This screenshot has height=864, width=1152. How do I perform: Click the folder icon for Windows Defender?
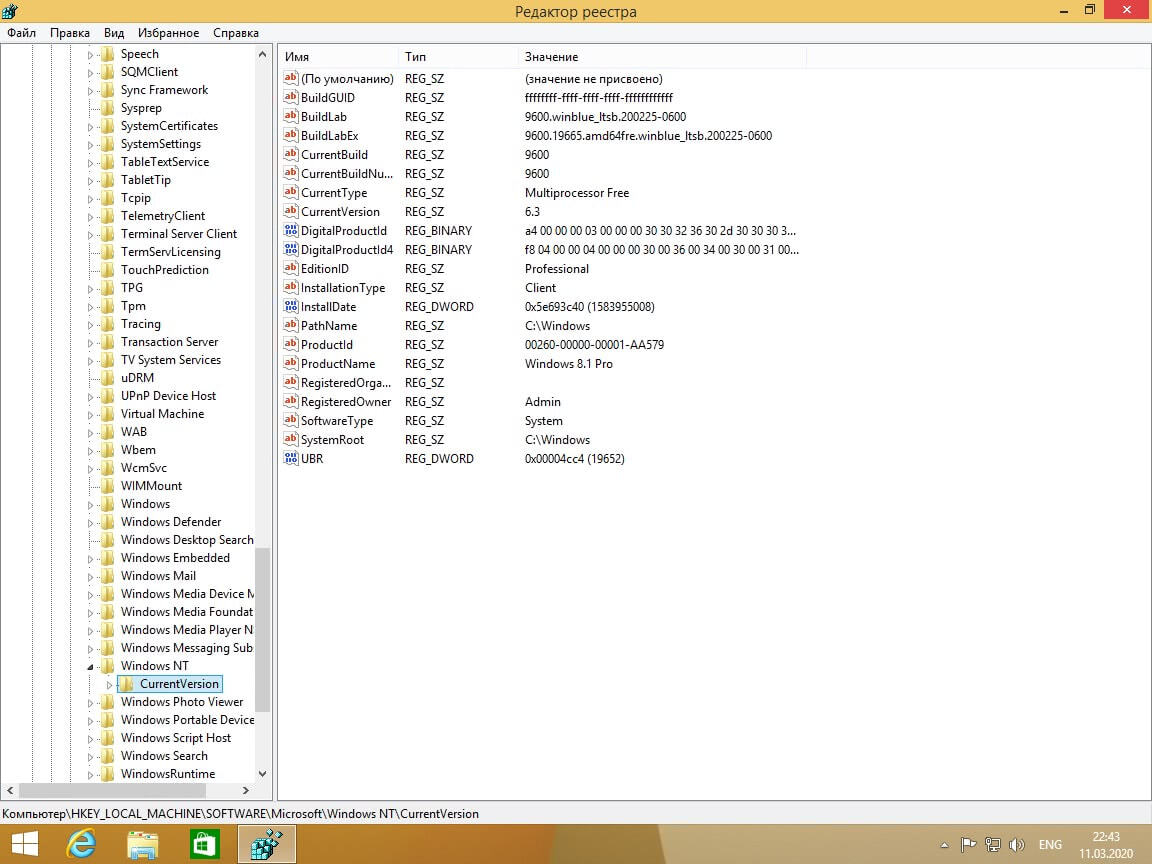tap(107, 522)
